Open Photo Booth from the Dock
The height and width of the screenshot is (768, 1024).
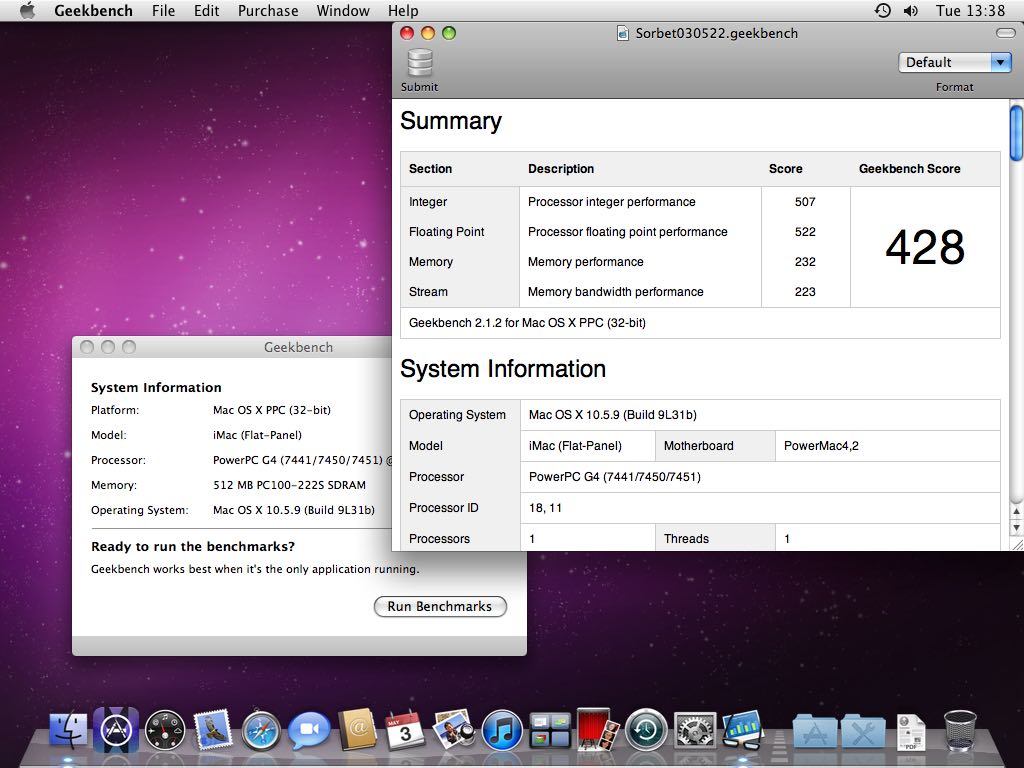(x=598, y=729)
